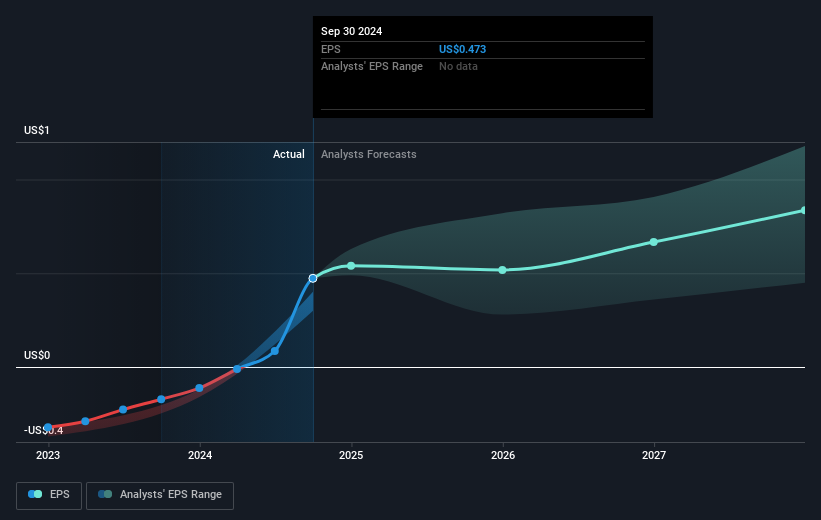This screenshot has width=821, height=520.
Task: Click the US$1 axis label
Action: pyautogui.click(x=37, y=130)
